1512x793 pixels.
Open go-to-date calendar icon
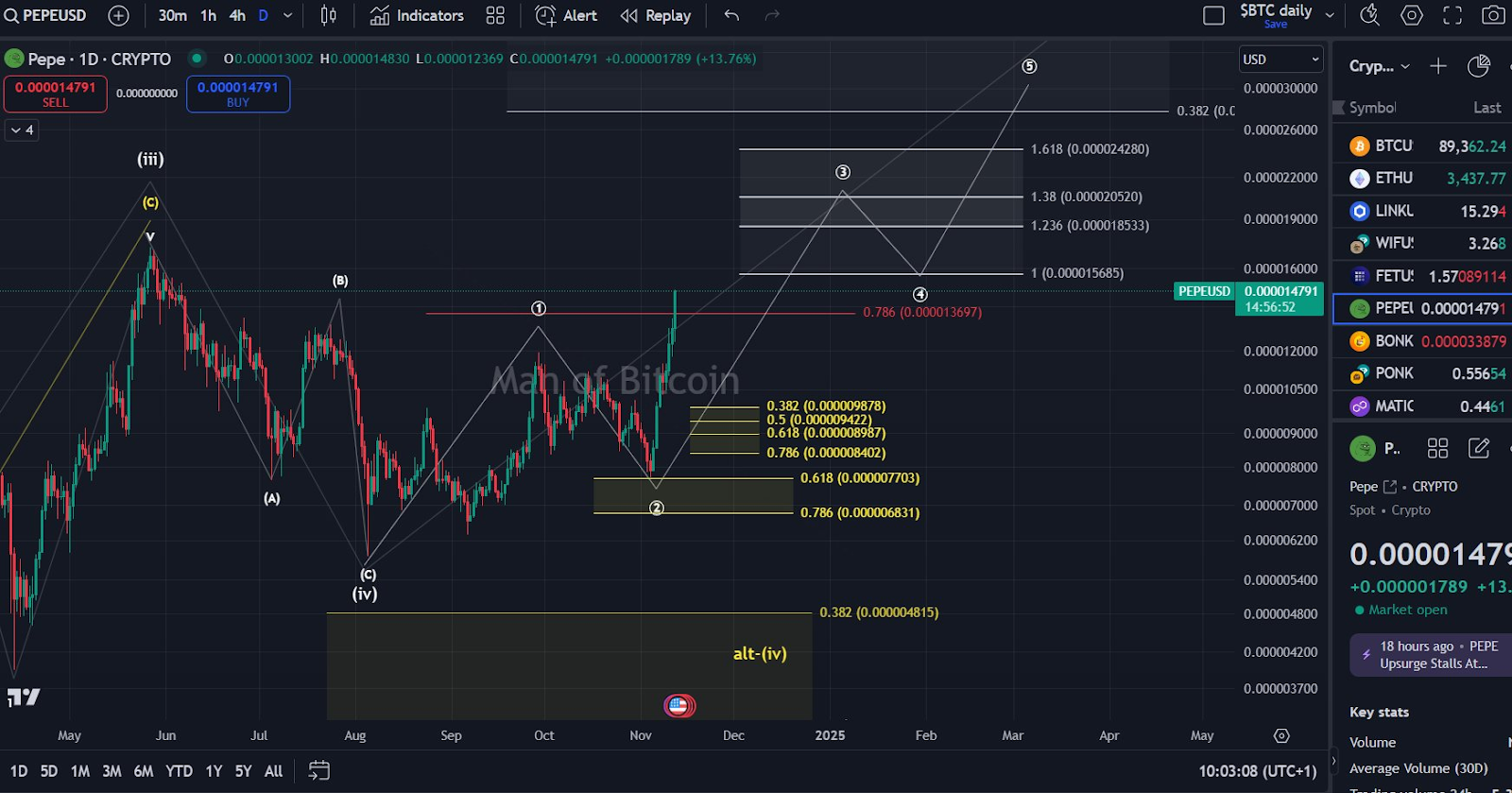click(319, 771)
